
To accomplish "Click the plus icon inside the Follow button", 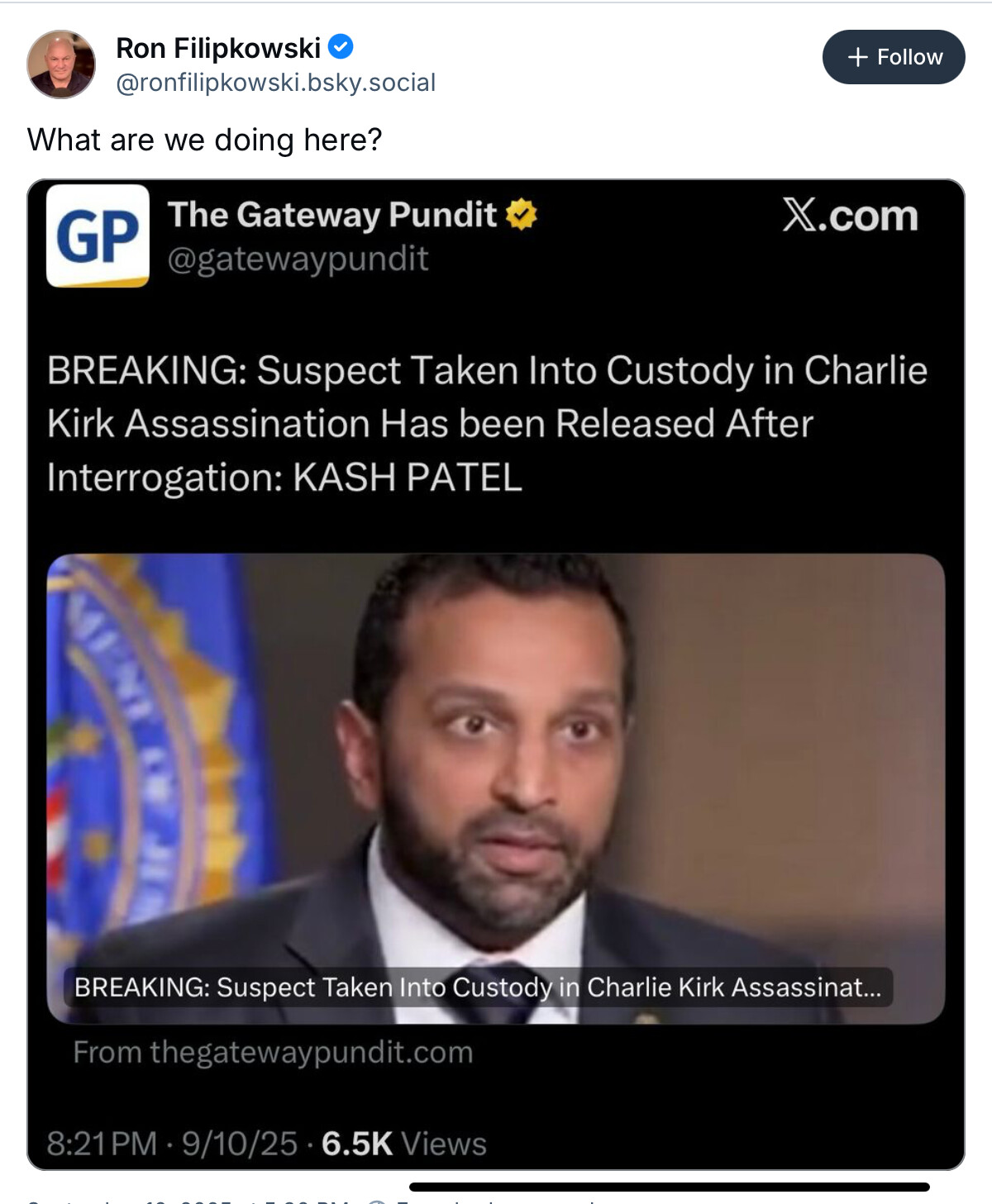I will pos(858,57).
